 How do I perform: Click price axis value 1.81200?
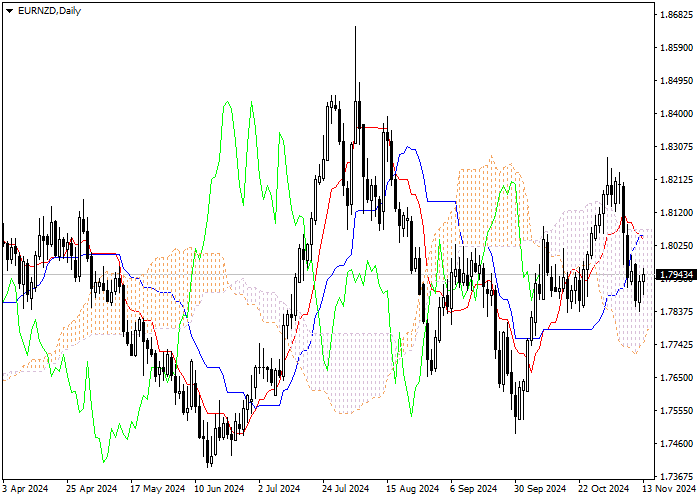pos(676,213)
